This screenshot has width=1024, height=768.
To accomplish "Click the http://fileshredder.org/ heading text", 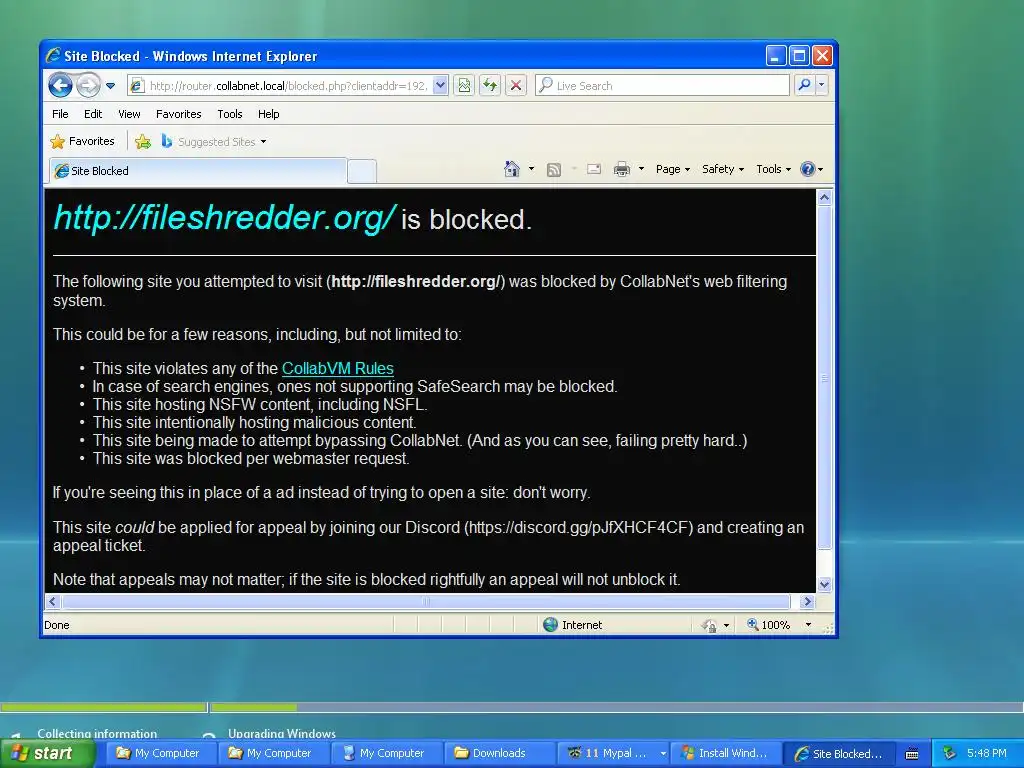I will pyautogui.click(x=224, y=217).
